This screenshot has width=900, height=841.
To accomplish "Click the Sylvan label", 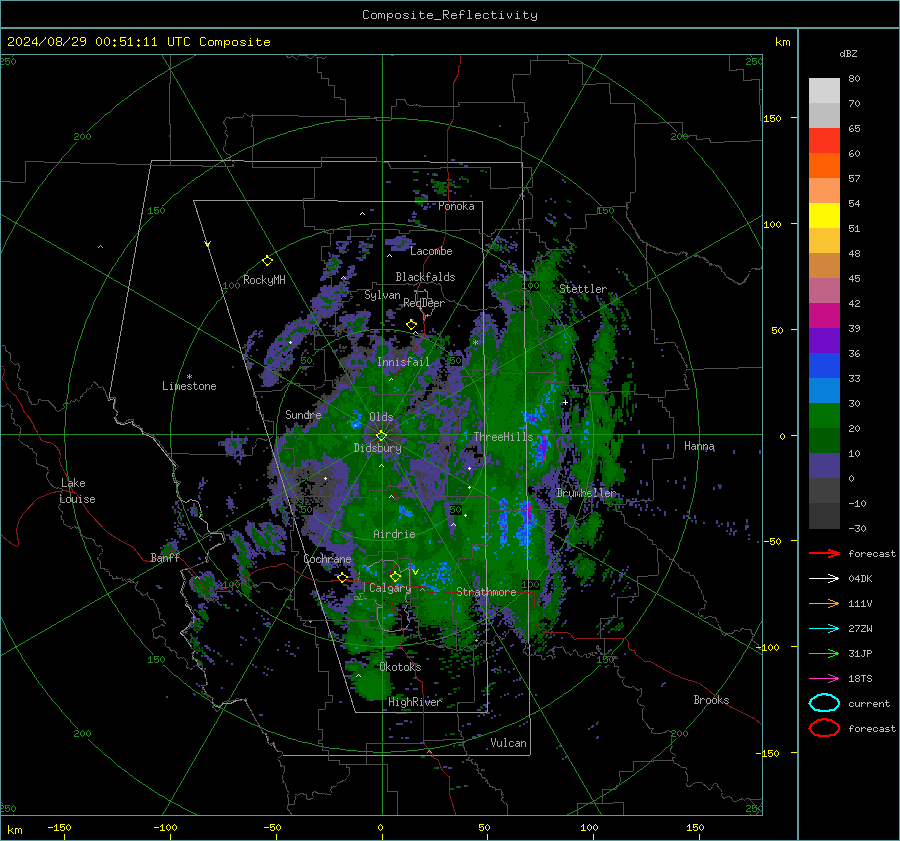I will [382, 295].
